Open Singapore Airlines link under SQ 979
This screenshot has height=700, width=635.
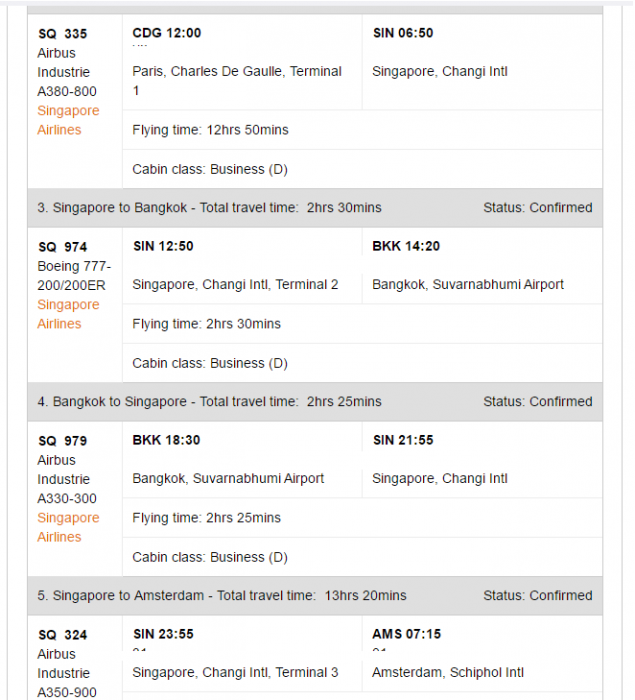point(68,527)
